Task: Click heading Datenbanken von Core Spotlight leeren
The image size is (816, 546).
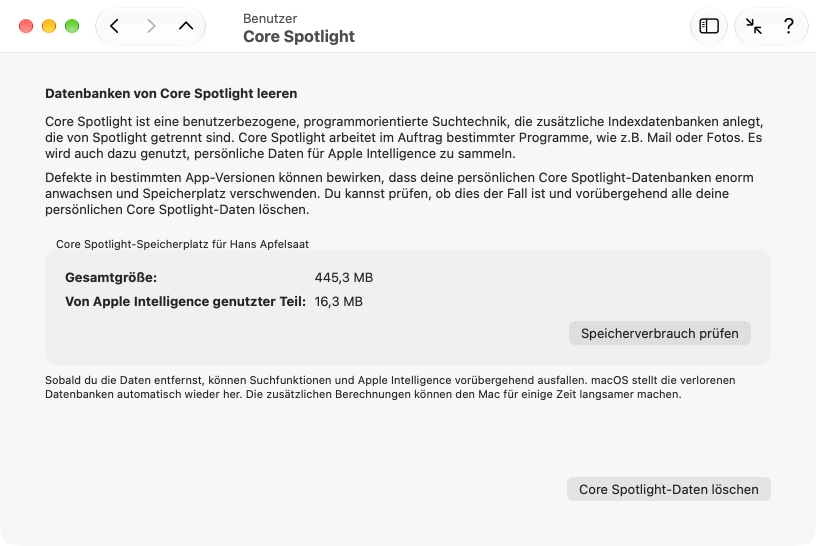Action: [x=171, y=94]
